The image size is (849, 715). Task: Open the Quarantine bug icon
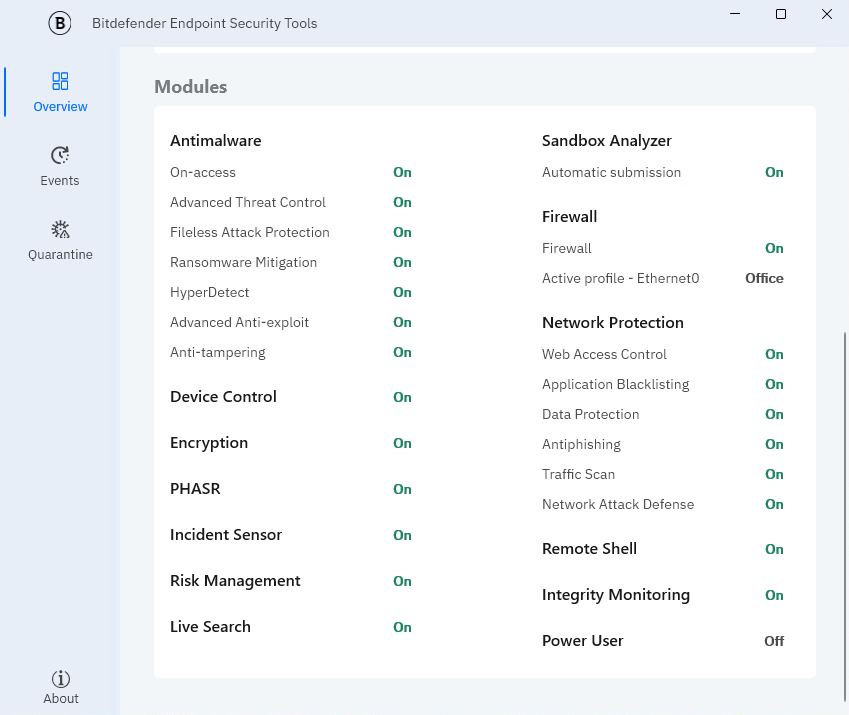point(60,229)
